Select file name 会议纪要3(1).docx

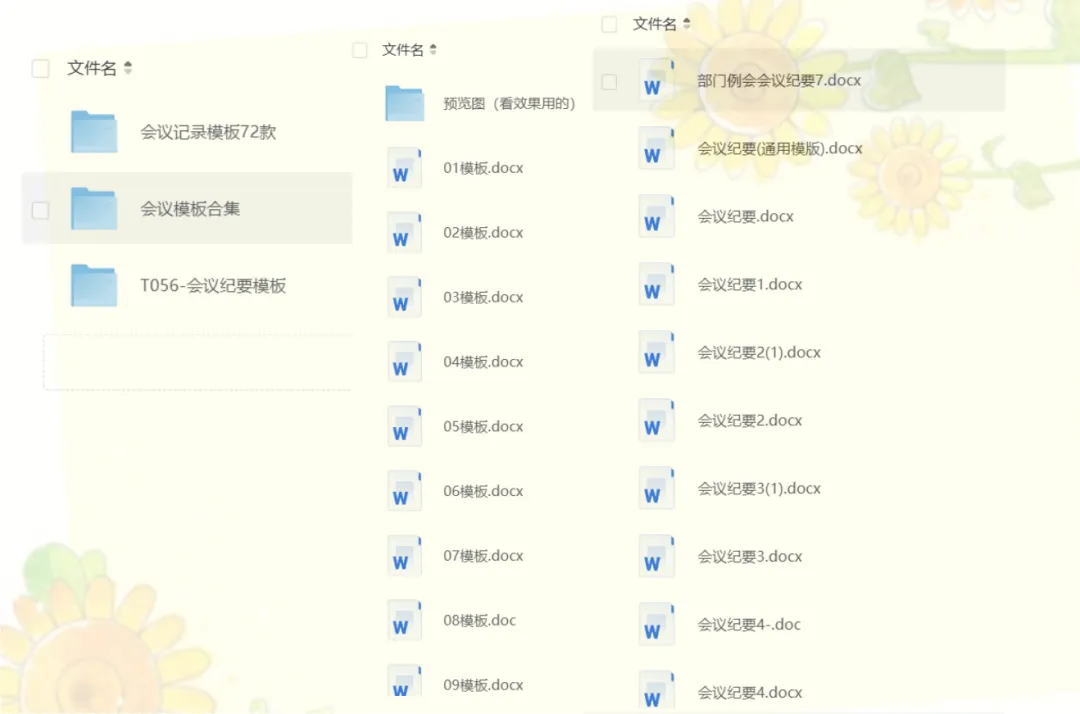coord(759,489)
